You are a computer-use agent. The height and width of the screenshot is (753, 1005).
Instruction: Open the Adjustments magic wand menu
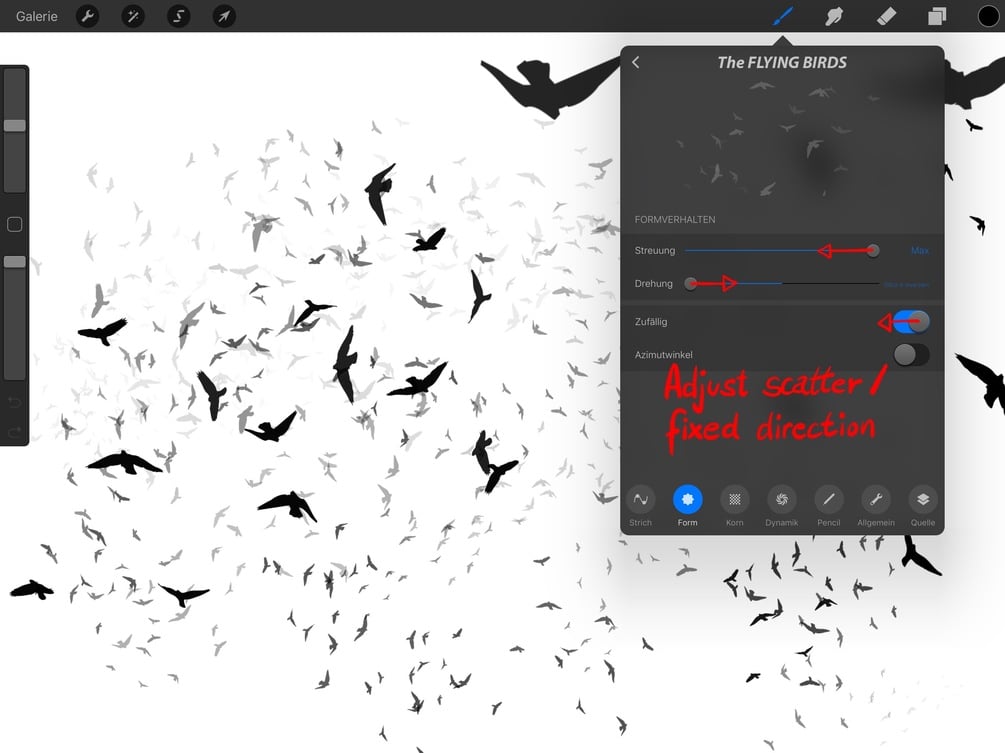point(133,16)
